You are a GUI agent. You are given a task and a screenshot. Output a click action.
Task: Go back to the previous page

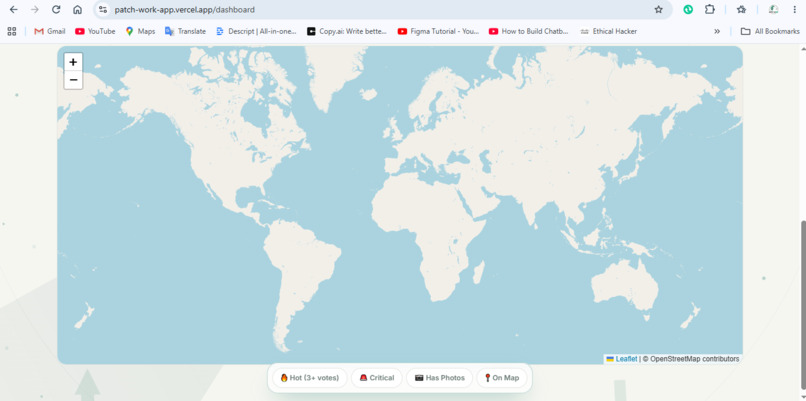[14, 9]
